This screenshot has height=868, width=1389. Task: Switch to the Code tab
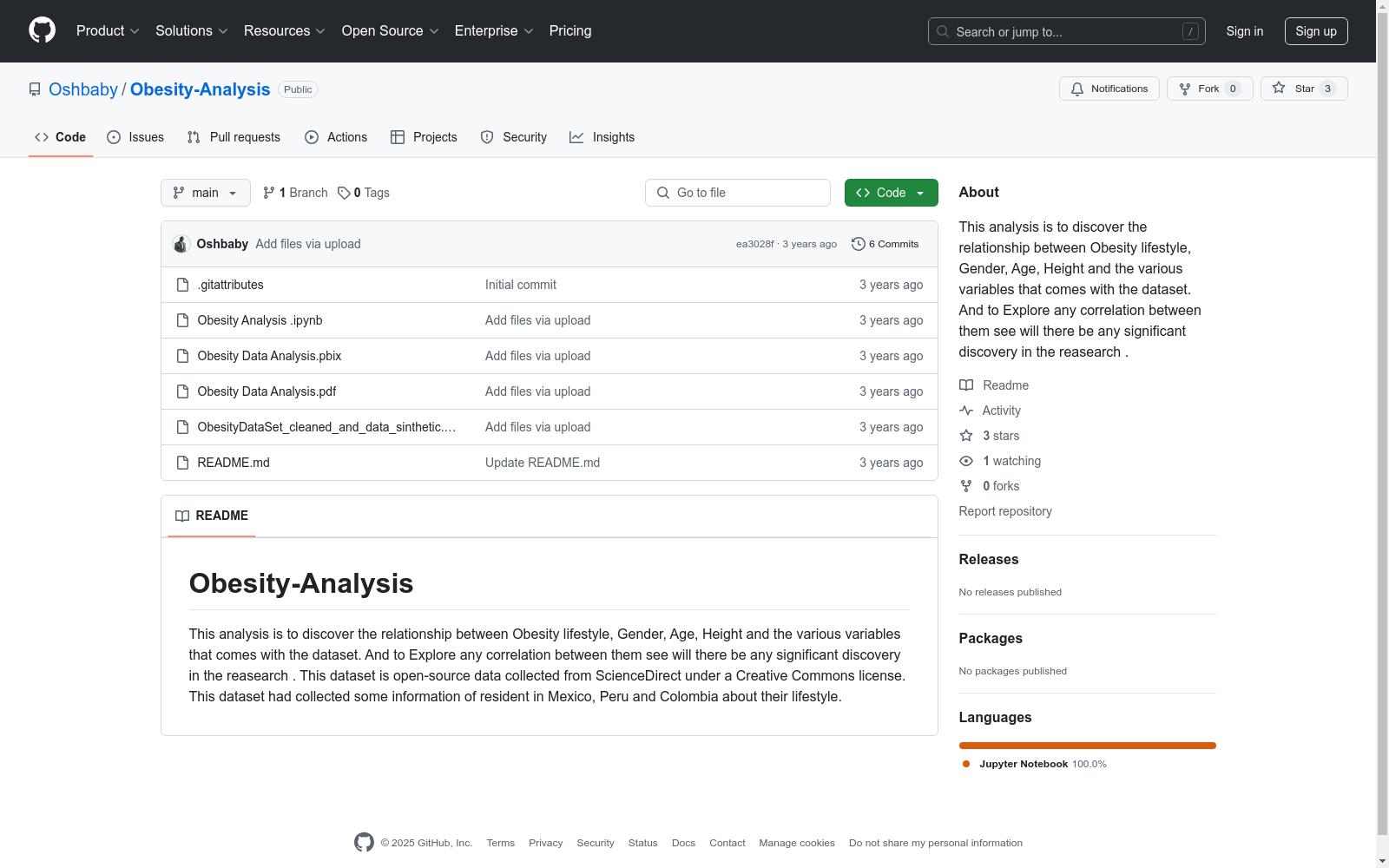coord(61,137)
